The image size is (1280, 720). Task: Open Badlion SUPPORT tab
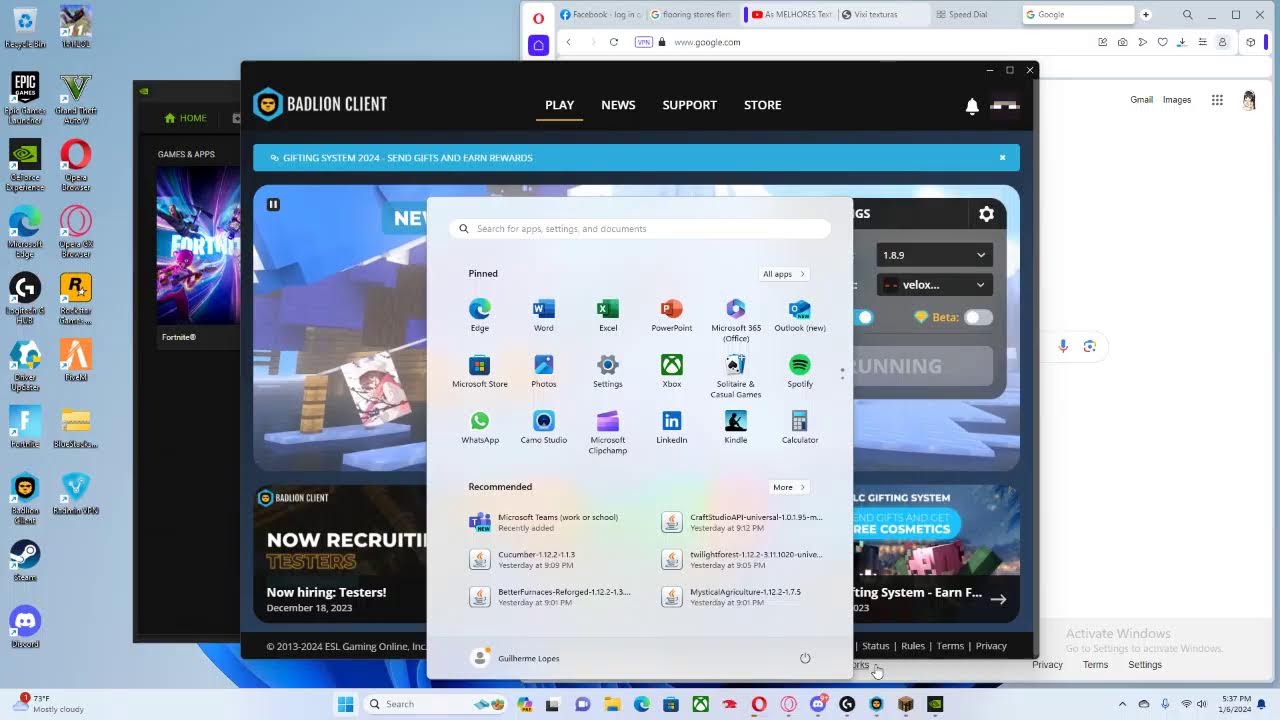(689, 105)
